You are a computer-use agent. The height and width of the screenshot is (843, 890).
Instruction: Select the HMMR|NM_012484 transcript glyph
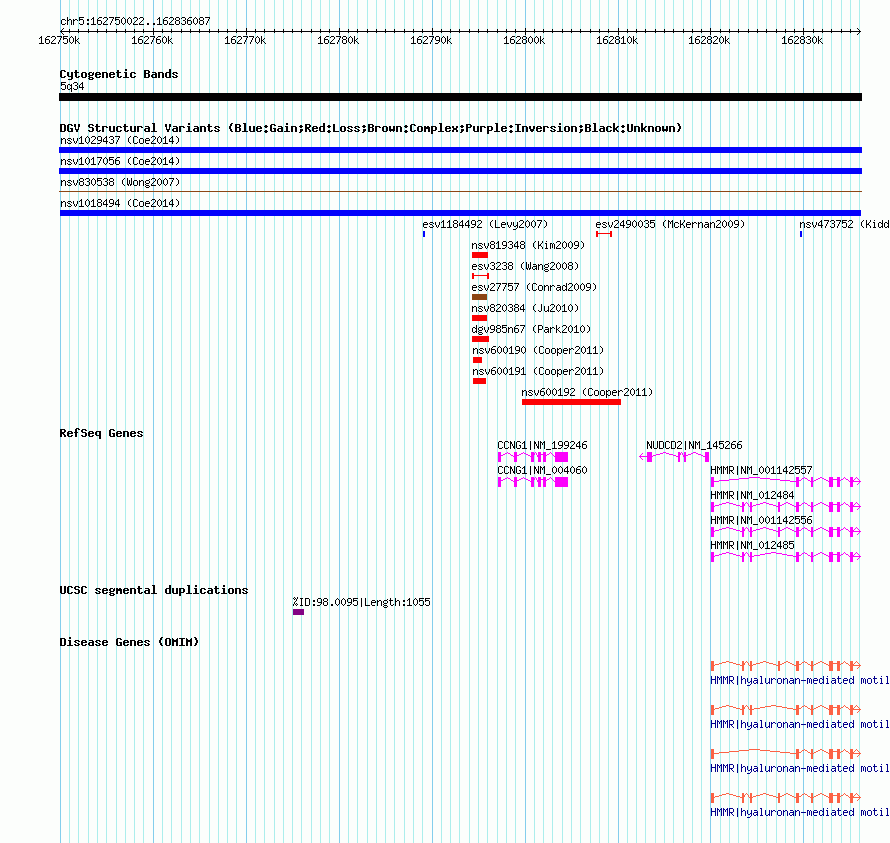click(x=786, y=507)
